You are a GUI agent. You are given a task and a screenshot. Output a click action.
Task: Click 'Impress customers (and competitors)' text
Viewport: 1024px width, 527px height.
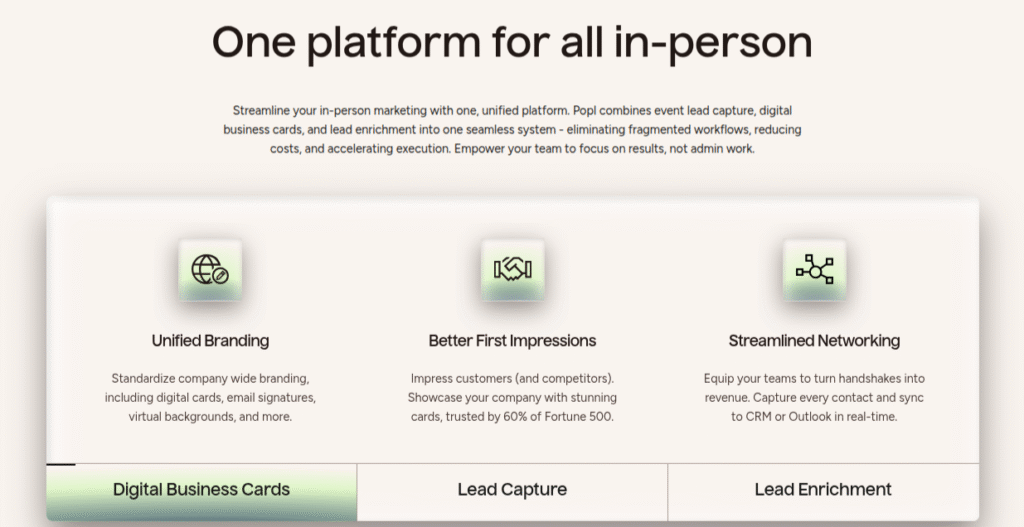click(512, 378)
